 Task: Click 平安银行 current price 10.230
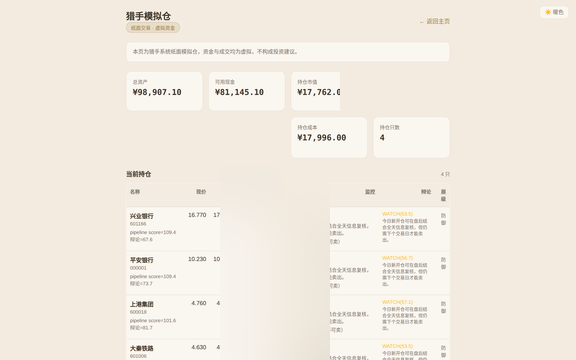point(197,259)
